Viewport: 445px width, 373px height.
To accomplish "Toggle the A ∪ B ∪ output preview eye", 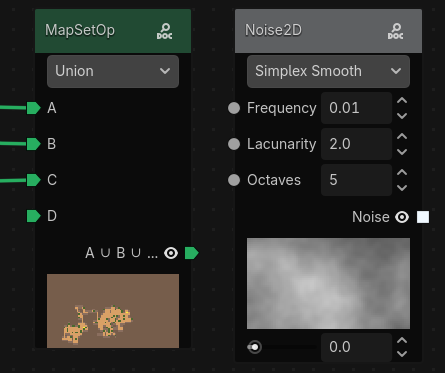I will click(x=171, y=253).
